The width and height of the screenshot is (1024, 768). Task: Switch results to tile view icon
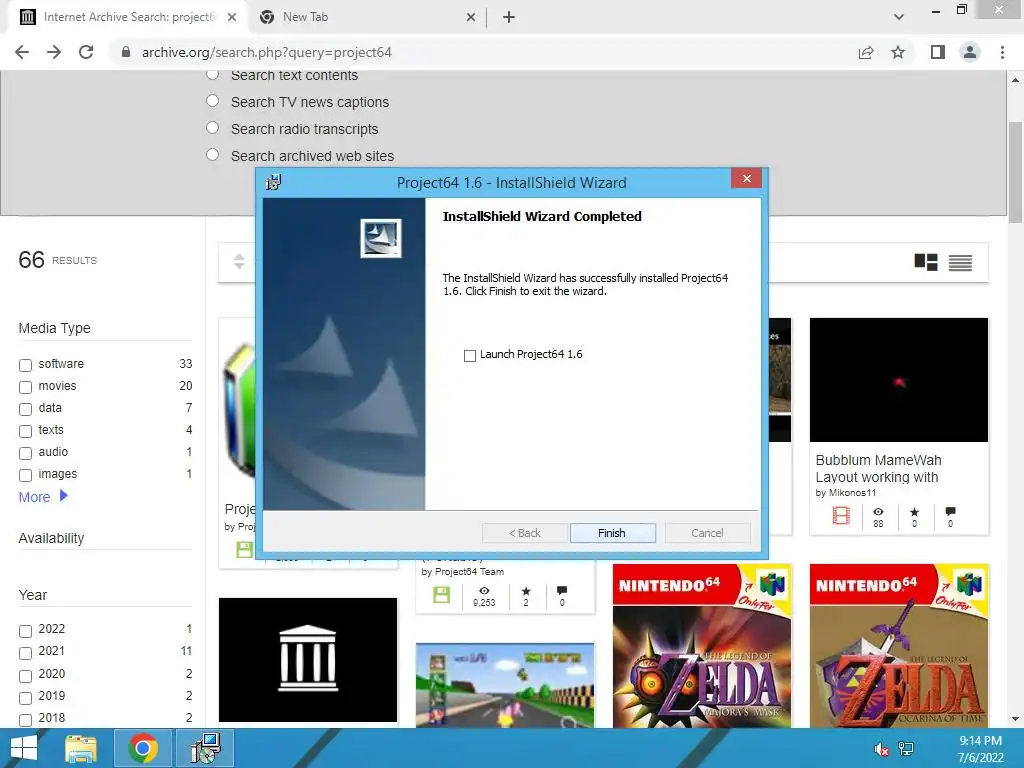(925, 263)
